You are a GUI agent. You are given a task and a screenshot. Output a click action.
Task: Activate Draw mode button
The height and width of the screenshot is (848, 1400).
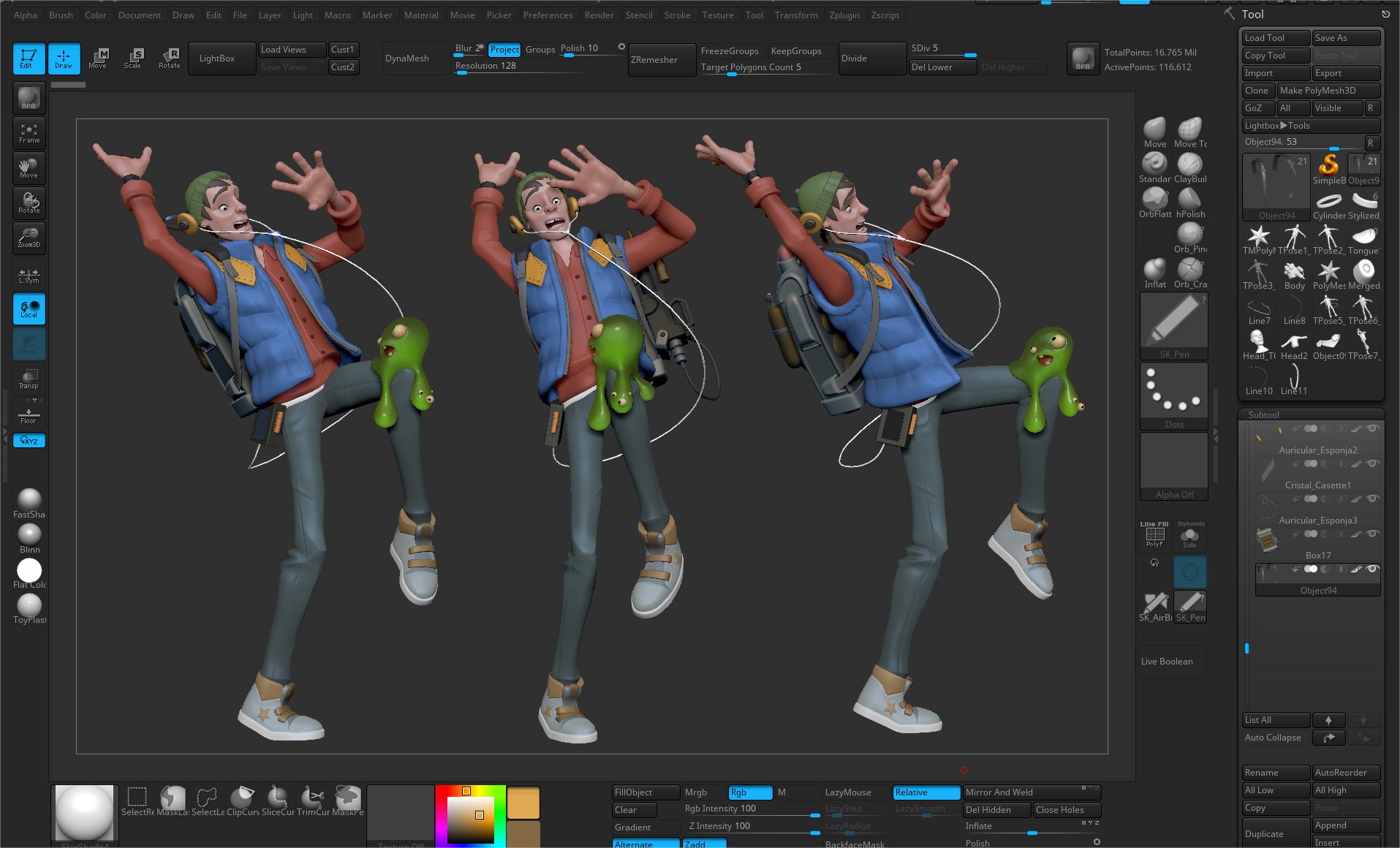click(x=64, y=58)
